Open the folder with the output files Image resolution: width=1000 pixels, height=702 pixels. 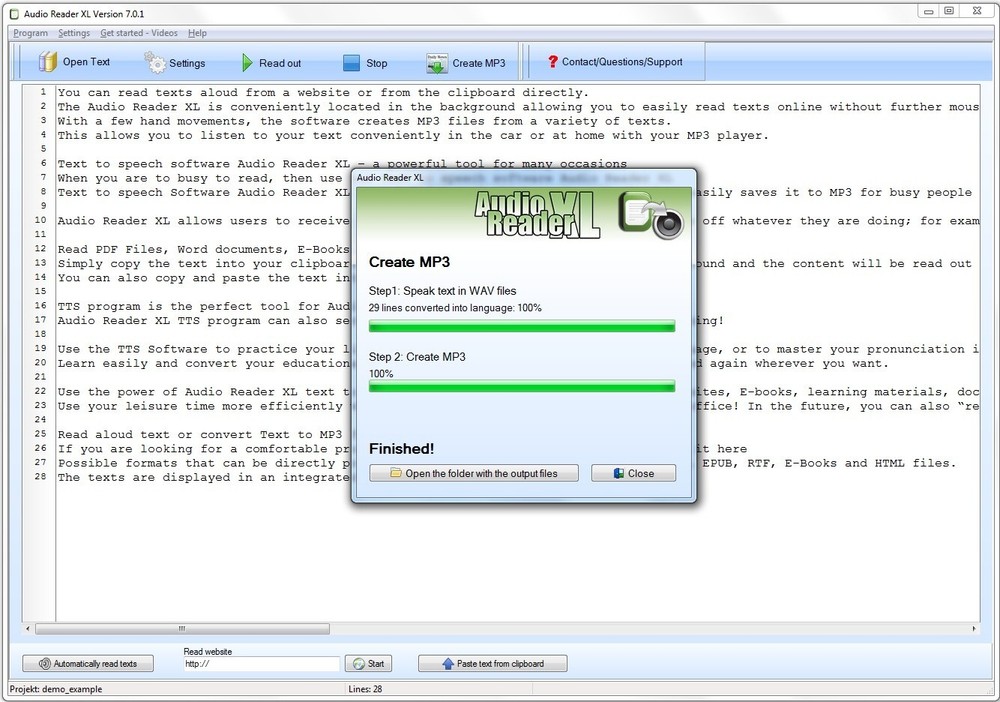tap(473, 473)
